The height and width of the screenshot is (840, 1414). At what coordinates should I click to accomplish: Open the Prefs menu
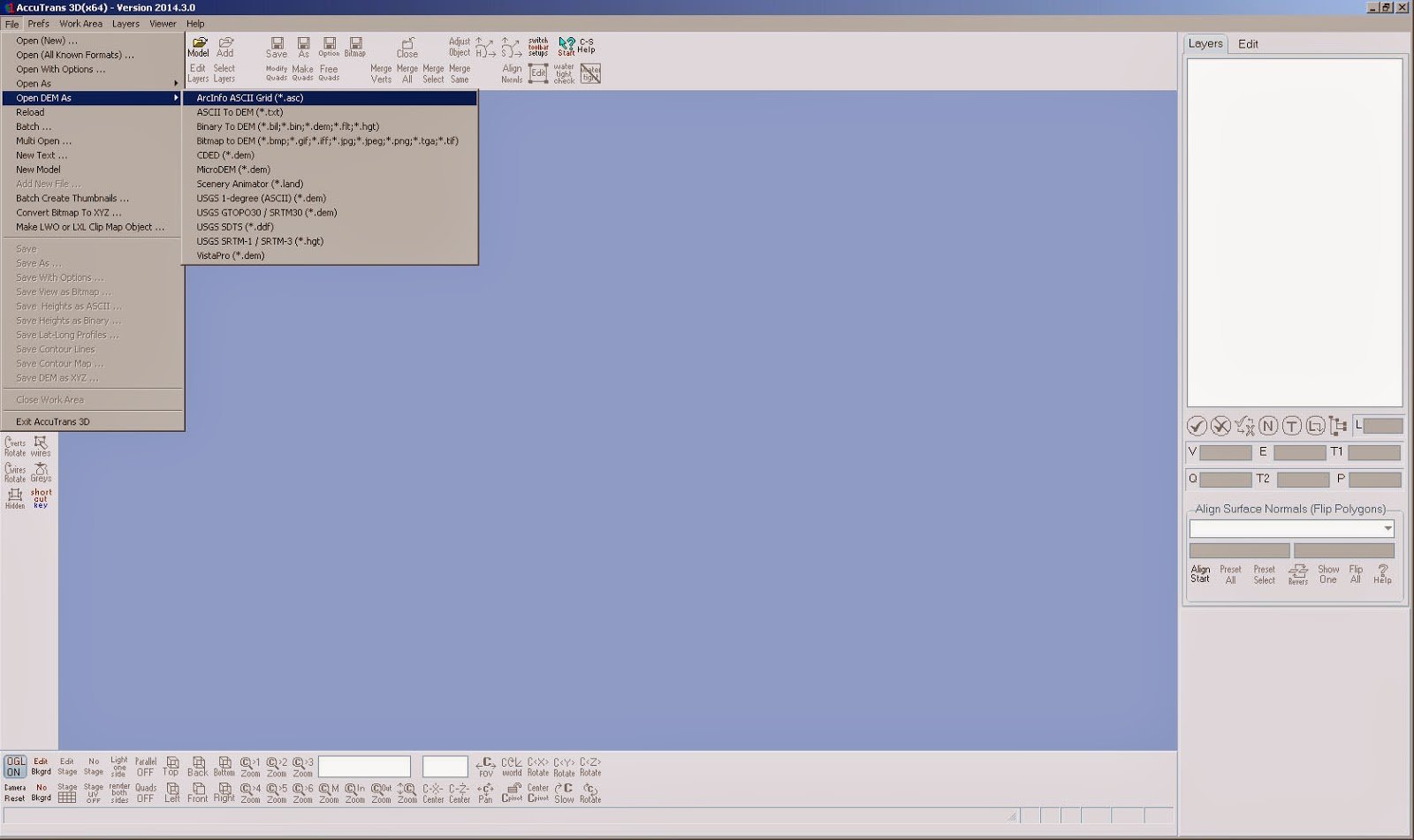point(37,24)
